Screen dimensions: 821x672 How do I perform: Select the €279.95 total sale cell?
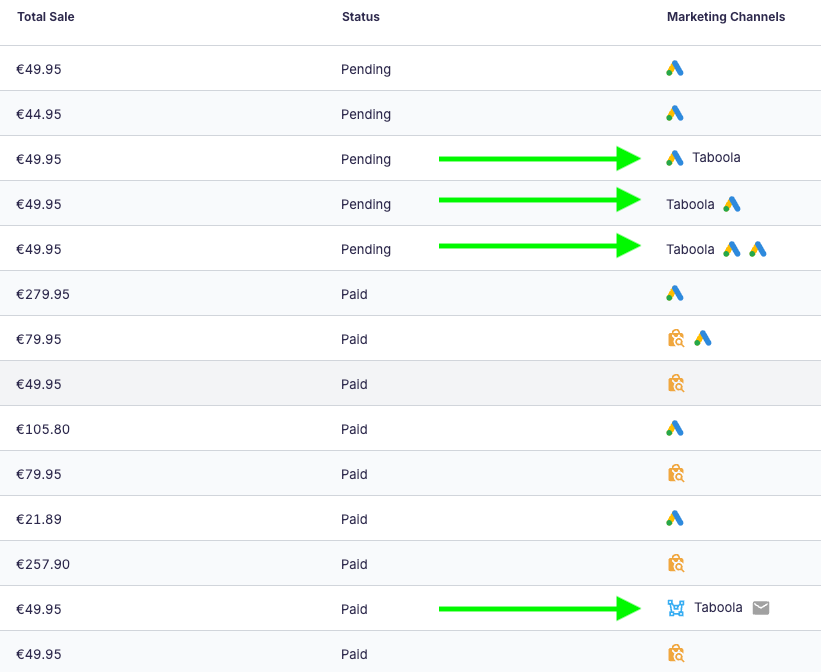pos(43,294)
